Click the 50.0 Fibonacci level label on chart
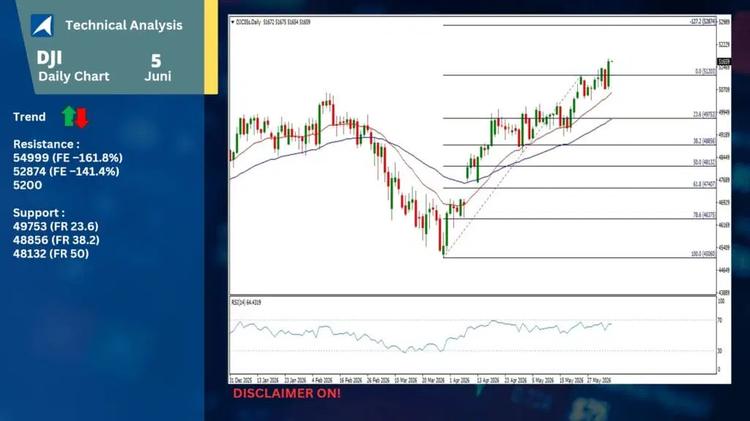Screen dimensions: 750x421 705,163
